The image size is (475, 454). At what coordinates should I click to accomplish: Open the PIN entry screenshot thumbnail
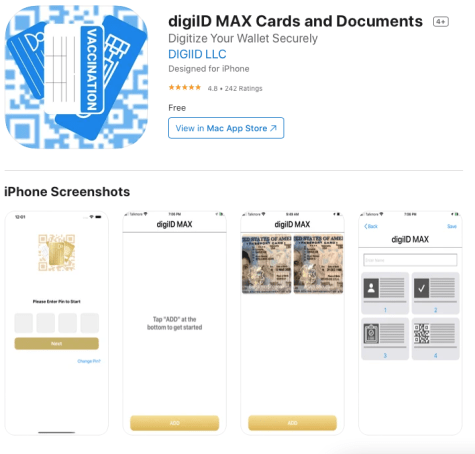coord(57,323)
